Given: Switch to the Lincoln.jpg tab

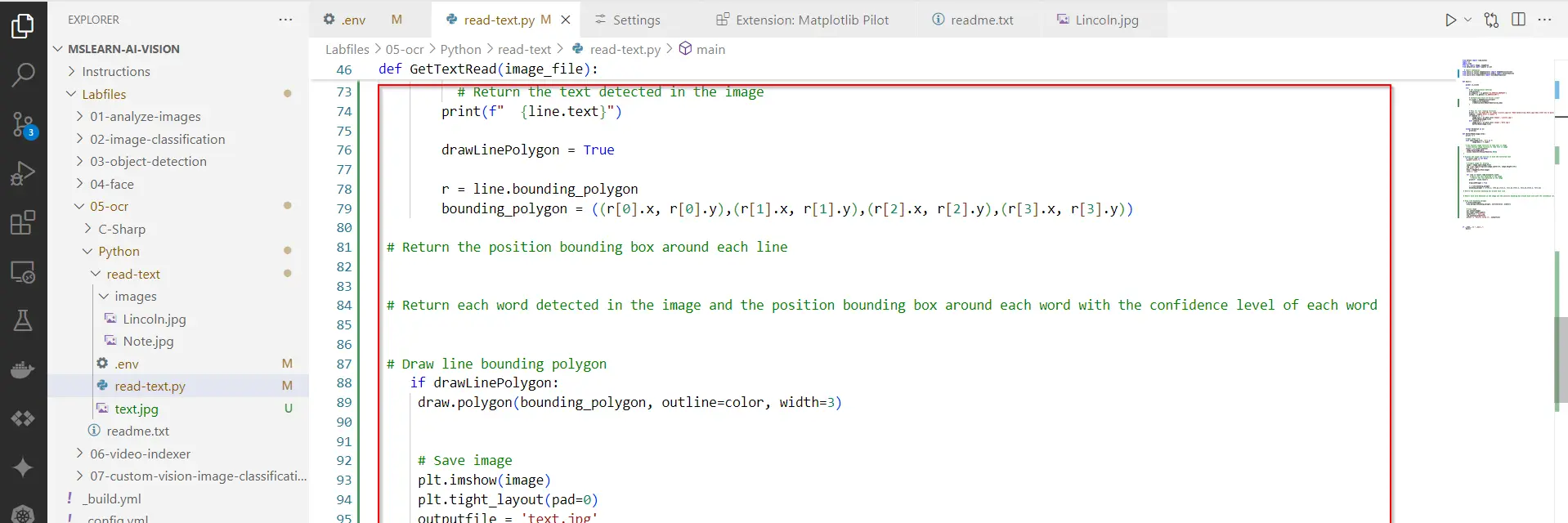Looking at the screenshot, I should tap(1106, 20).
